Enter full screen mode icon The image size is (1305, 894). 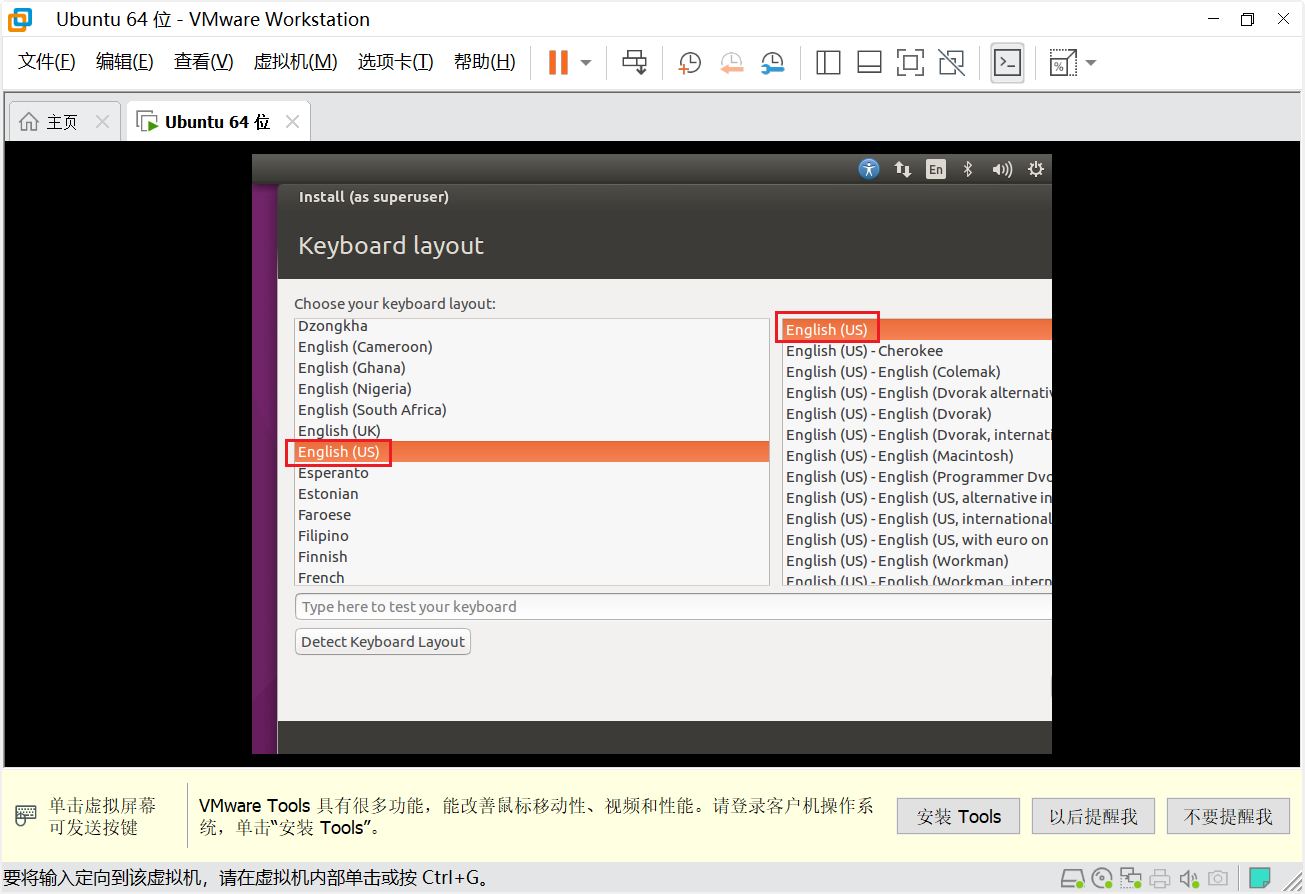click(910, 63)
